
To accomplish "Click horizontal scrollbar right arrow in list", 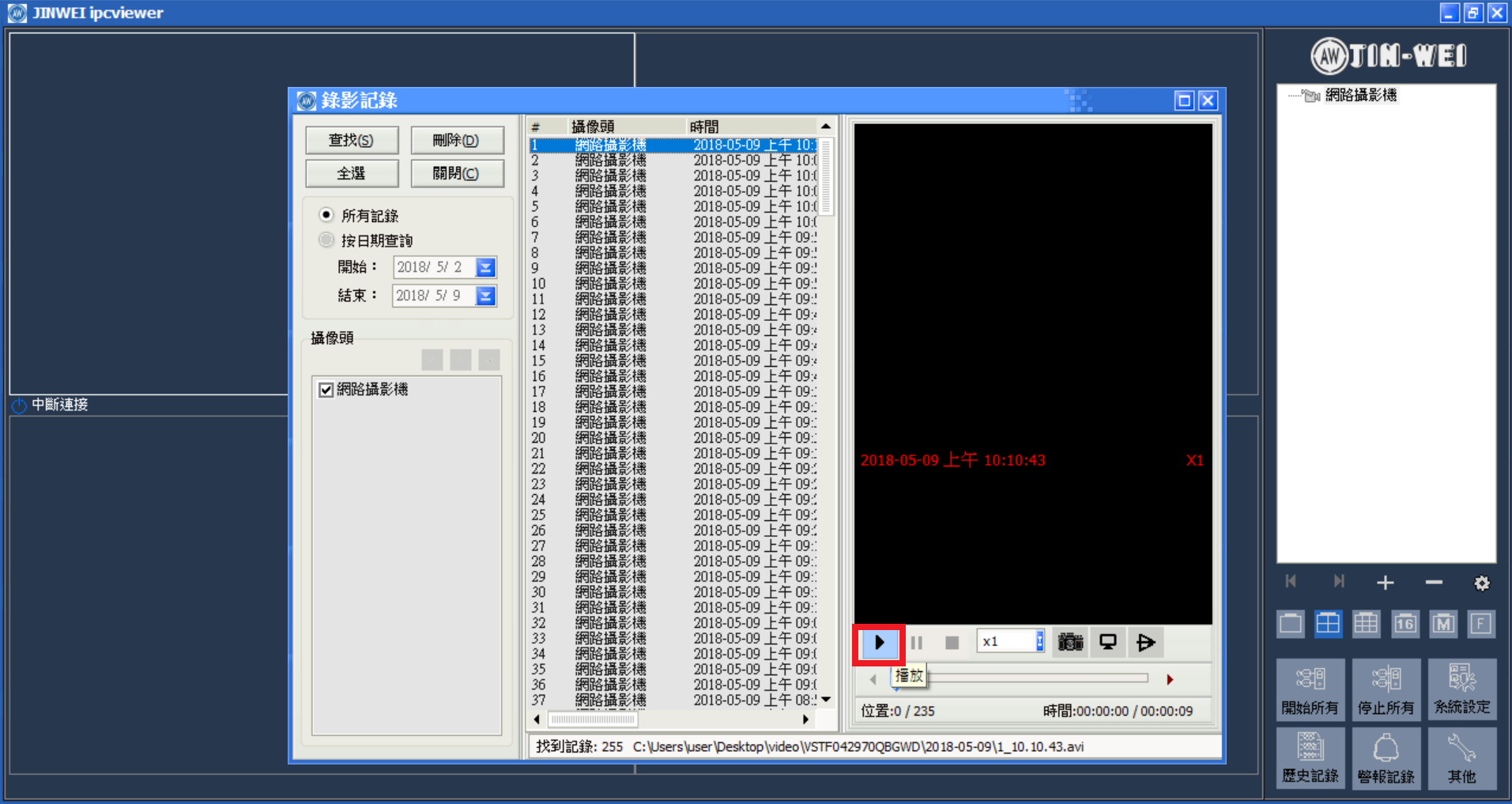I will [805, 719].
